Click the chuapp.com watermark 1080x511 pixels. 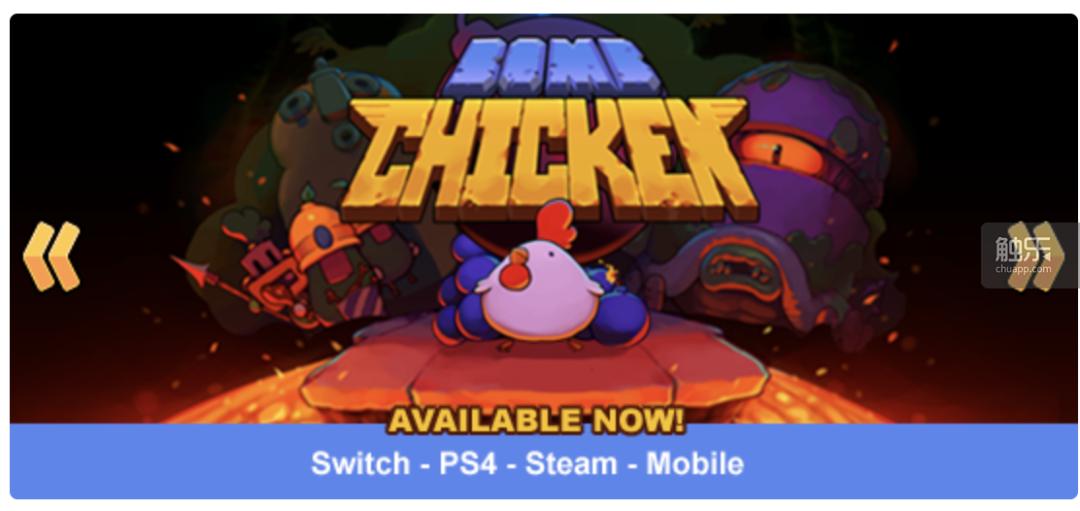click(1024, 256)
